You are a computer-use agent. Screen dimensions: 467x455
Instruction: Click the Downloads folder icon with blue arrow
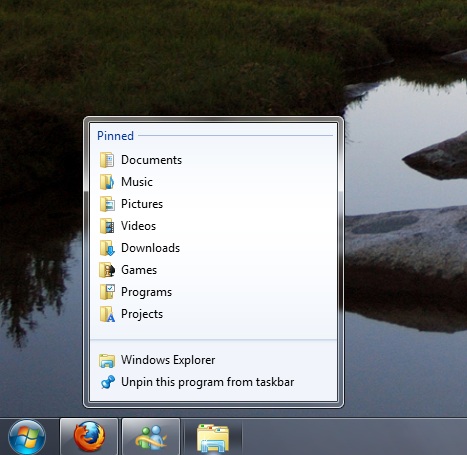(x=107, y=248)
